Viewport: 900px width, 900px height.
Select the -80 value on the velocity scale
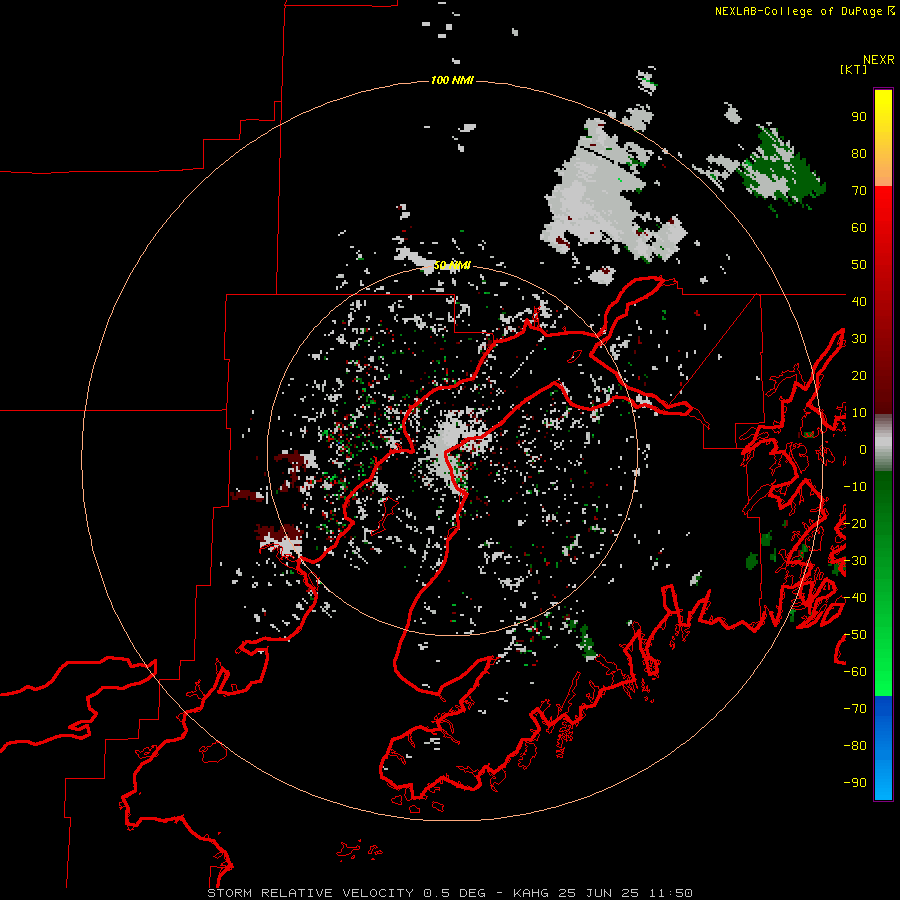click(x=855, y=746)
